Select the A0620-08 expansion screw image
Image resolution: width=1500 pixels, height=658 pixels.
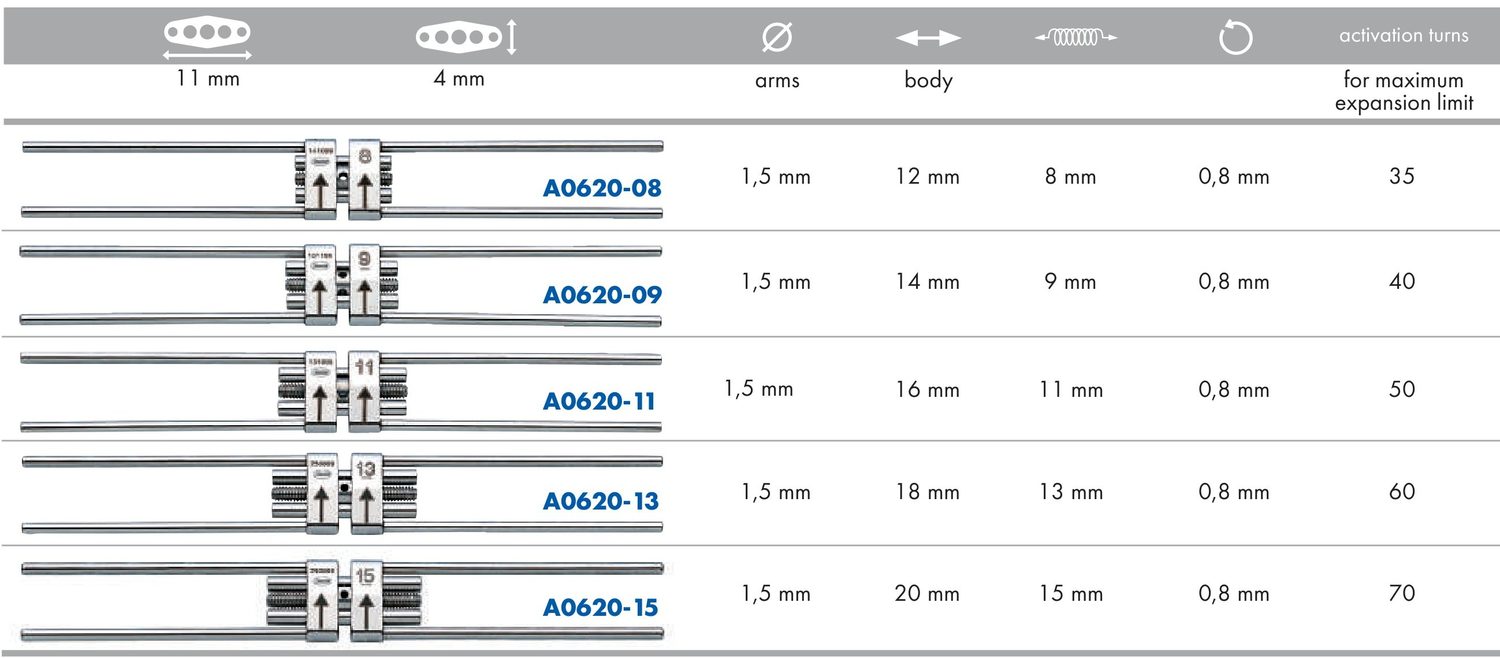pos(342,179)
